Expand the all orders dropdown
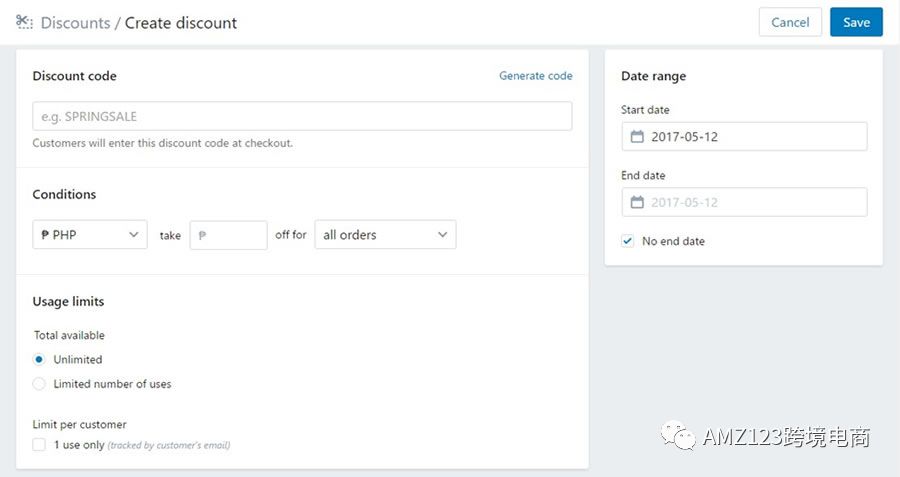The height and width of the screenshot is (477, 900). [385, 235]
